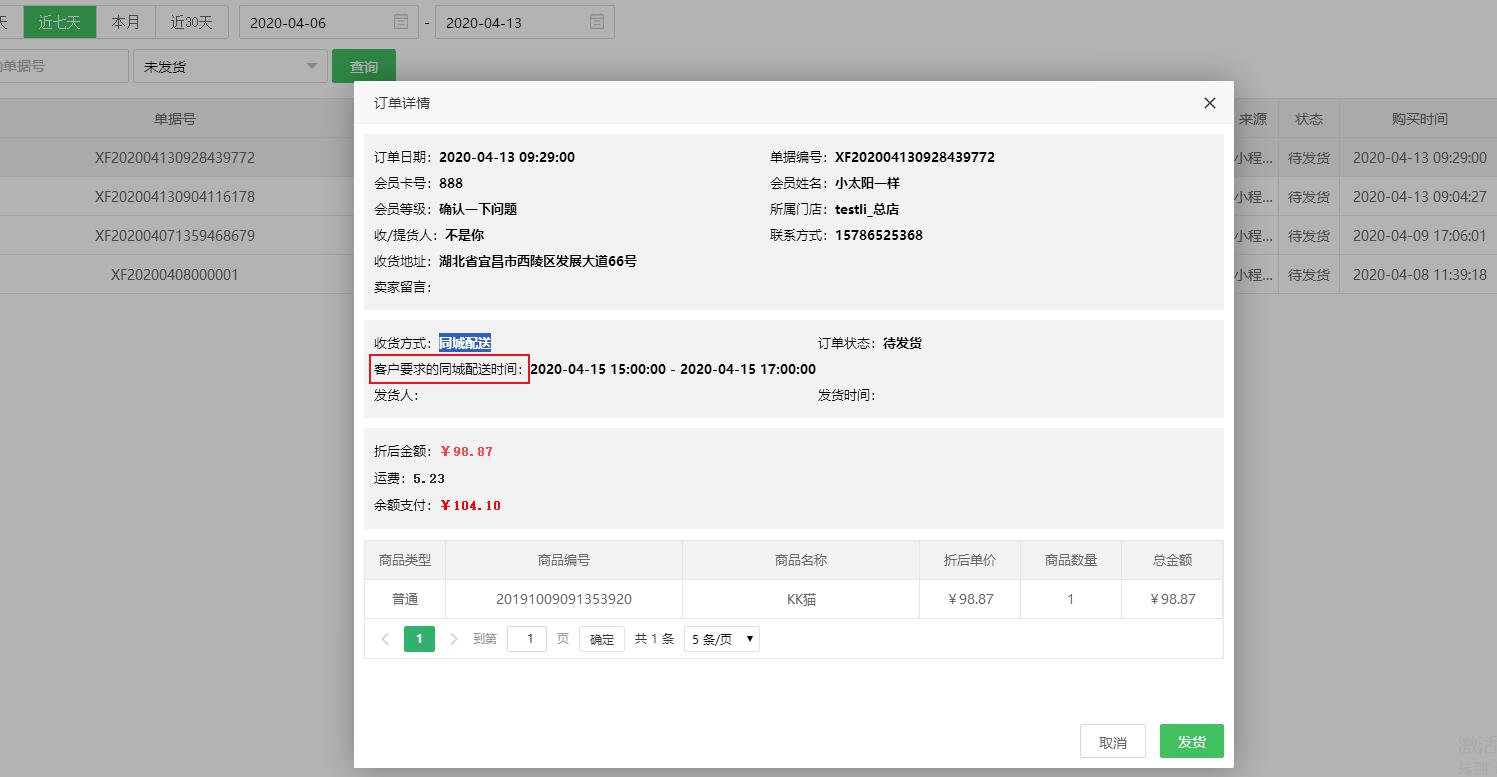Close the 订单详情 dialog with X

1209,103
